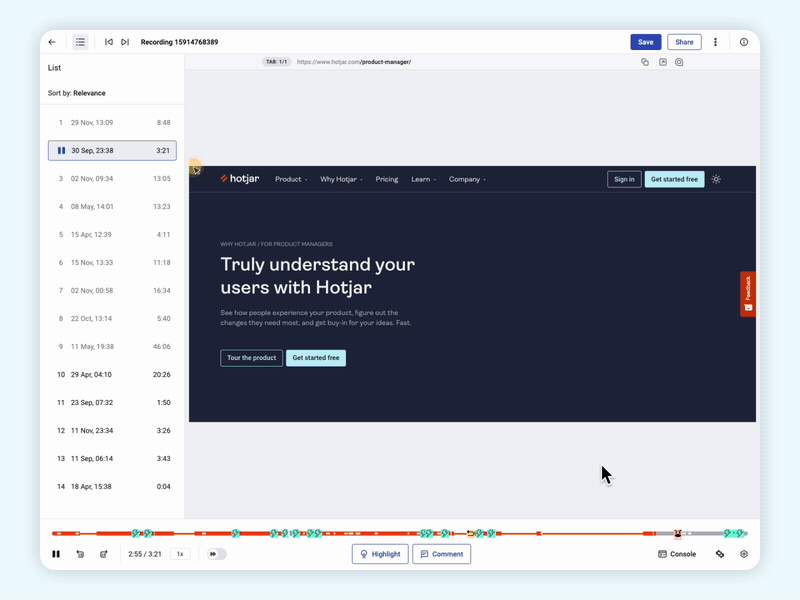
Task: Open recording 12 from 11 Nov, 23:34
Action: tap(112, 431)
